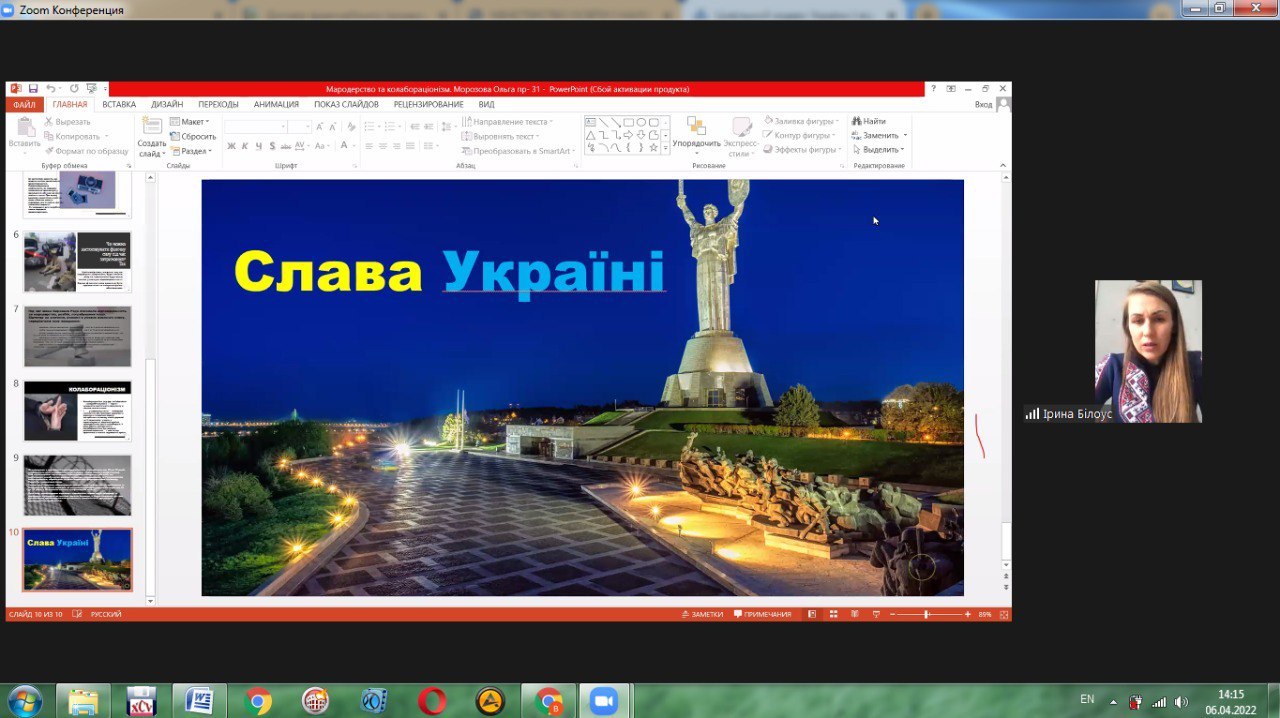Switch to the ДИЗАЙН ribbon tab
The width and height of the screenshot is (1280, 718).
pos(167,104)
